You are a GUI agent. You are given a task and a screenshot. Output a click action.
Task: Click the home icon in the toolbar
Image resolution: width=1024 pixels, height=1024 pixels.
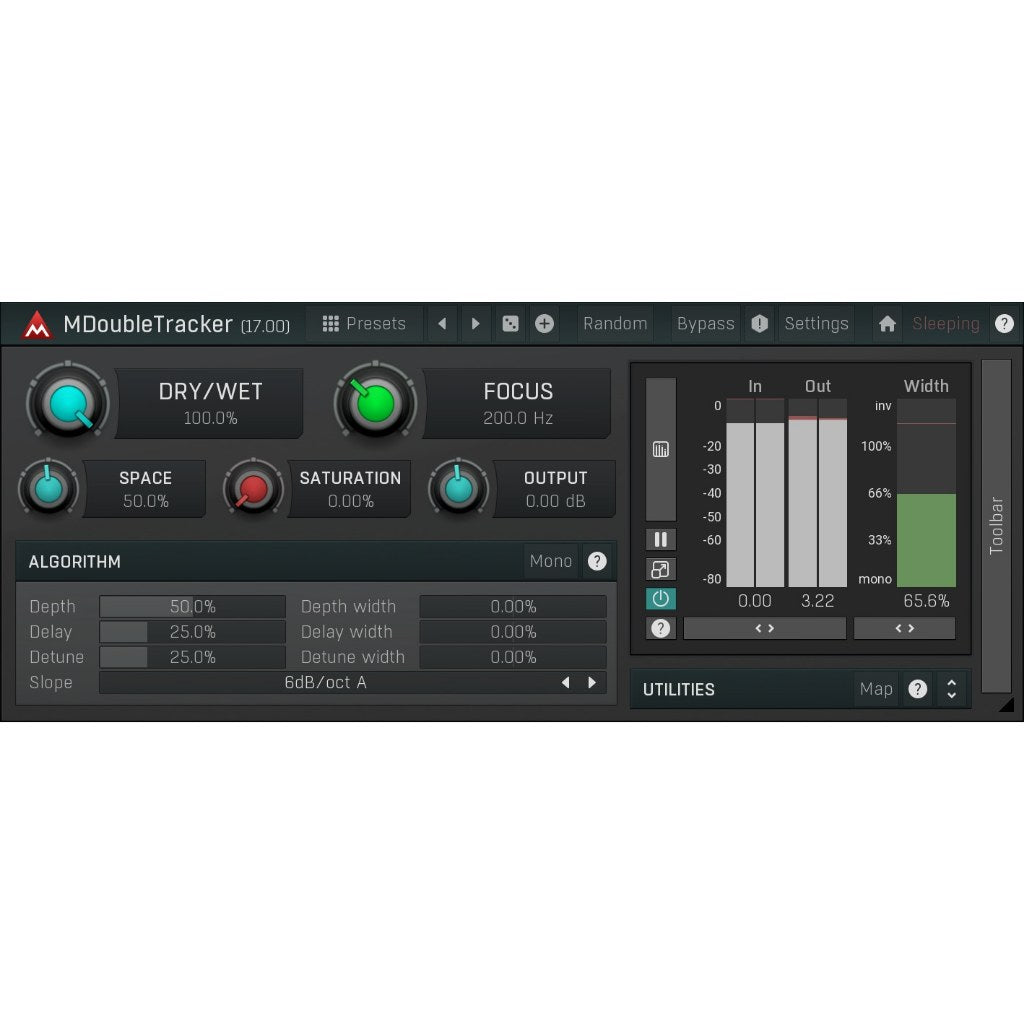click(886, 323)
